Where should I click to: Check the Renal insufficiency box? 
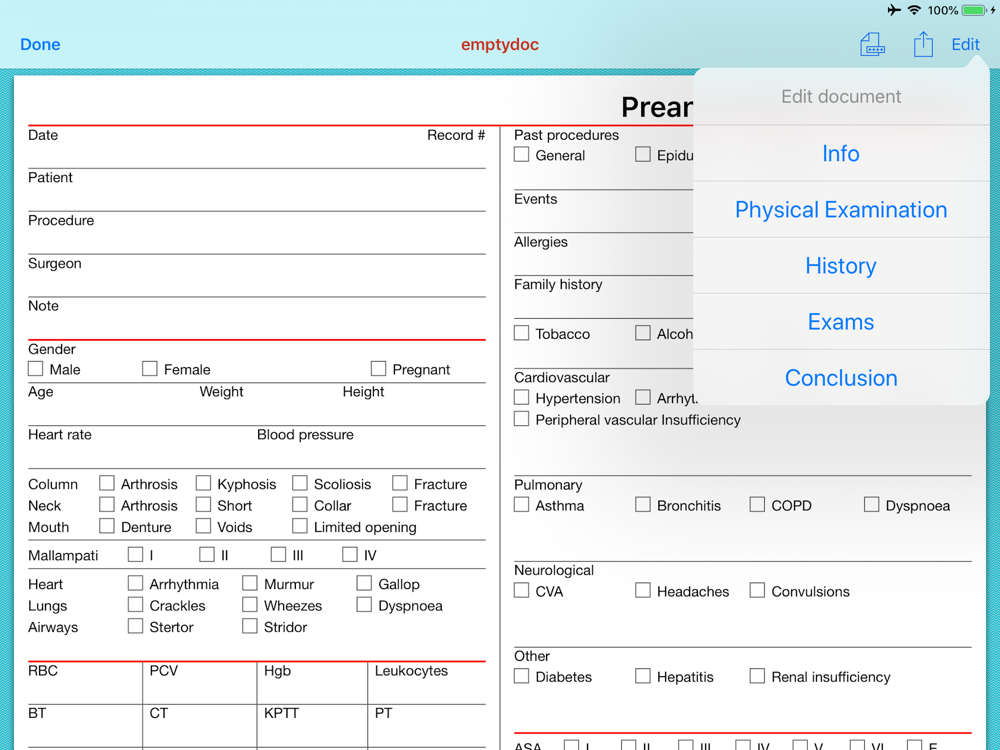tap(757, 676)
